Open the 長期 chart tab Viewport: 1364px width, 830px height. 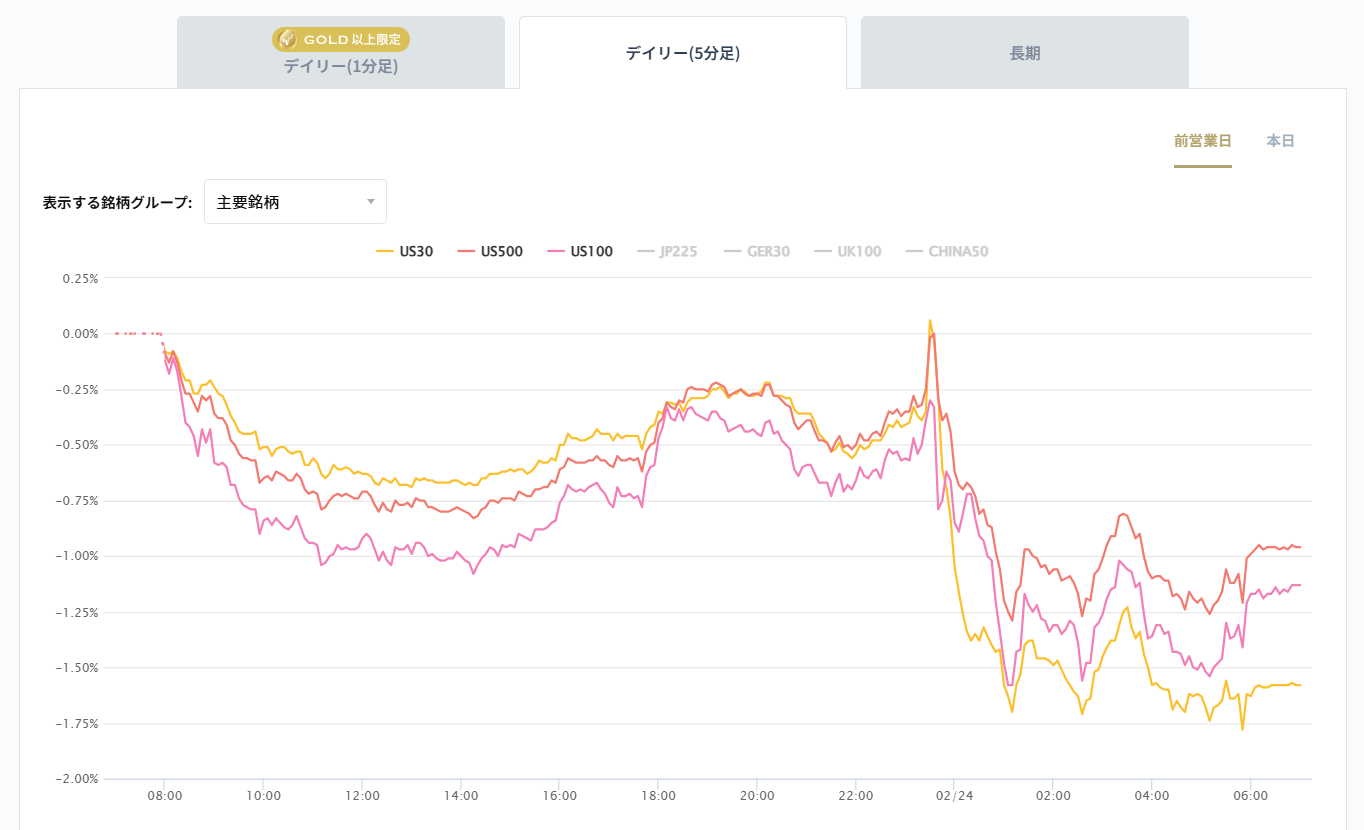[x=1023, y=52]
